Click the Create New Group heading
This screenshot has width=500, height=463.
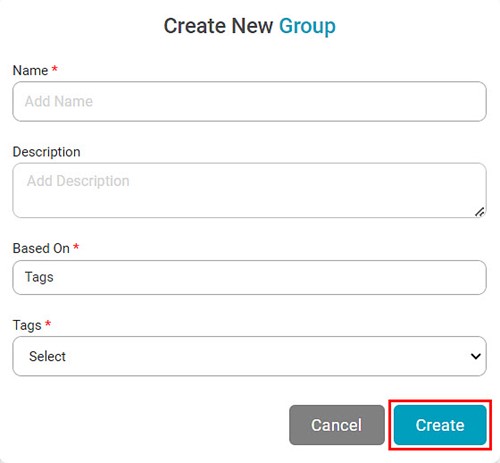[x=250, y=26]
